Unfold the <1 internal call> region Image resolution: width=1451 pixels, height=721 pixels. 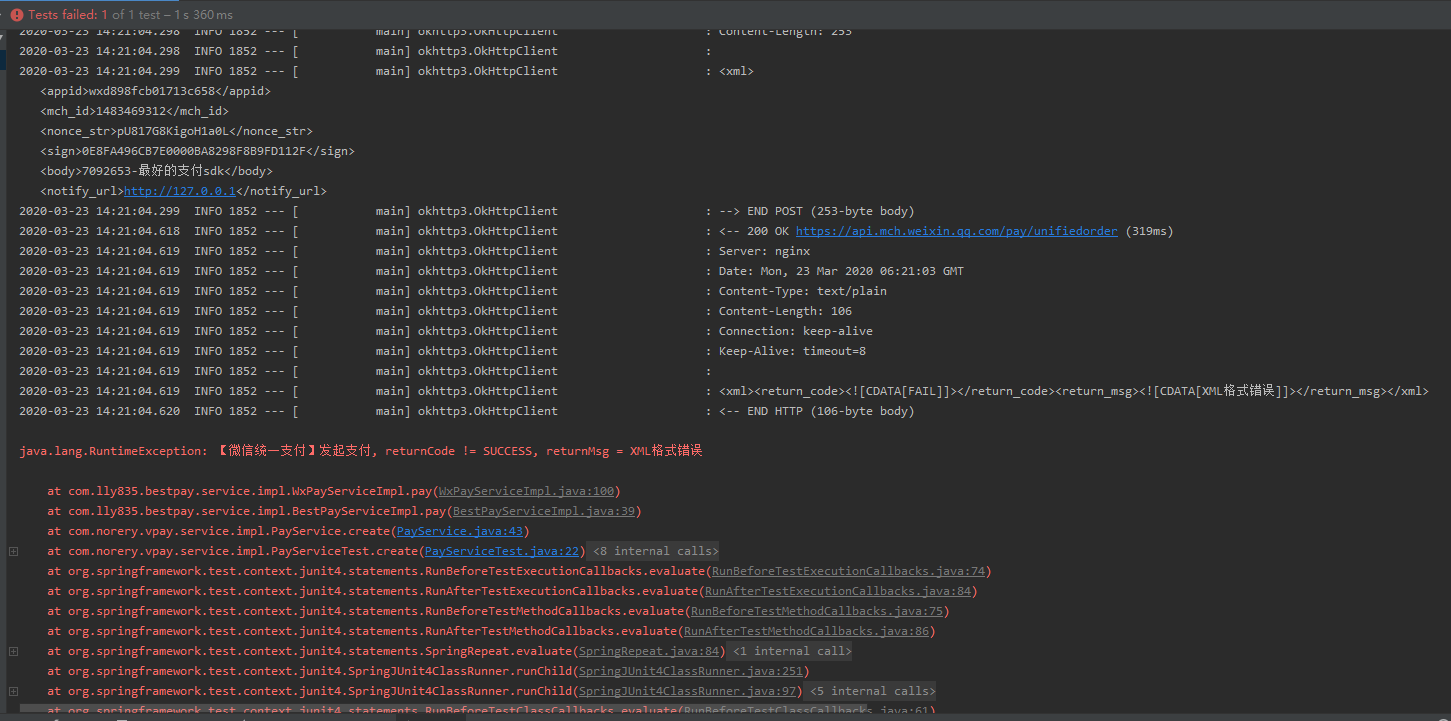tap(792, 651)
